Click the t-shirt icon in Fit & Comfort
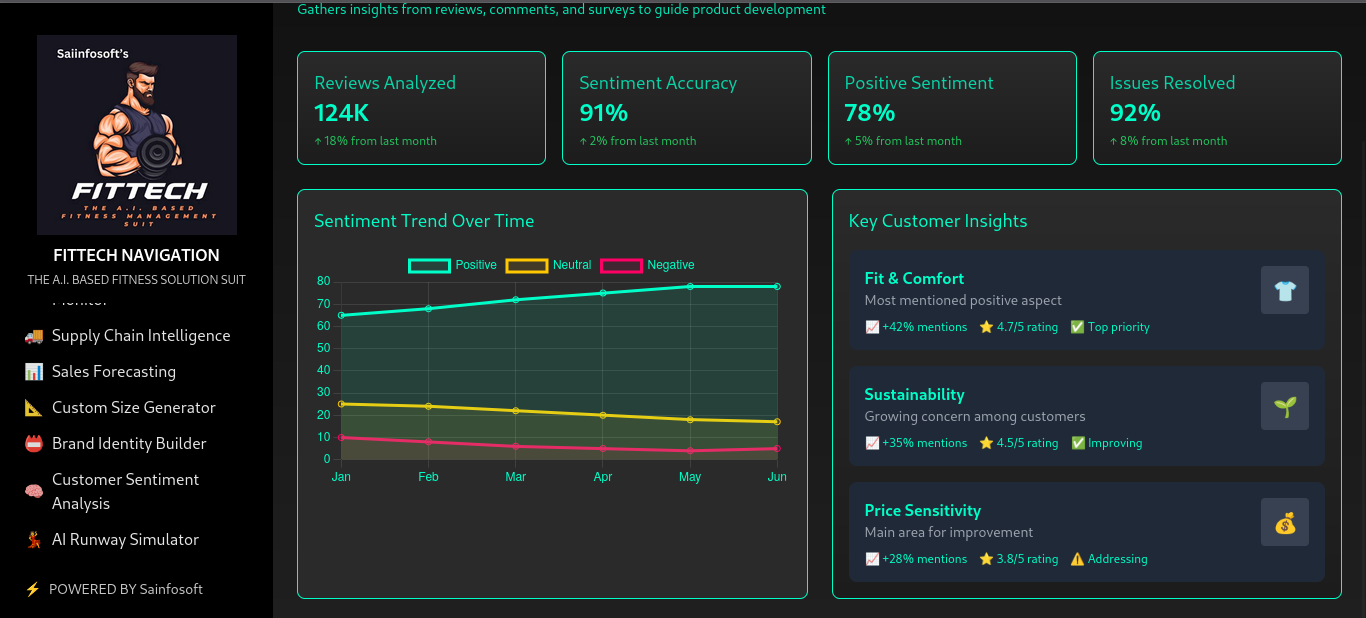The height and width of the screenshot is (618, 1366). tap(1284, 291)
